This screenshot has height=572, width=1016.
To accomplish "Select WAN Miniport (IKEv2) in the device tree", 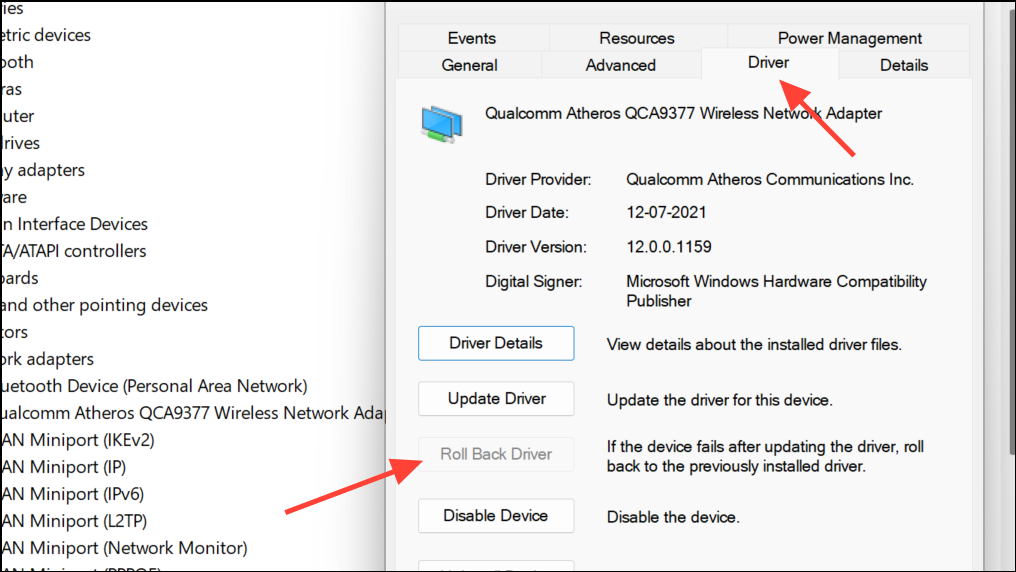I will click(78, 440).
